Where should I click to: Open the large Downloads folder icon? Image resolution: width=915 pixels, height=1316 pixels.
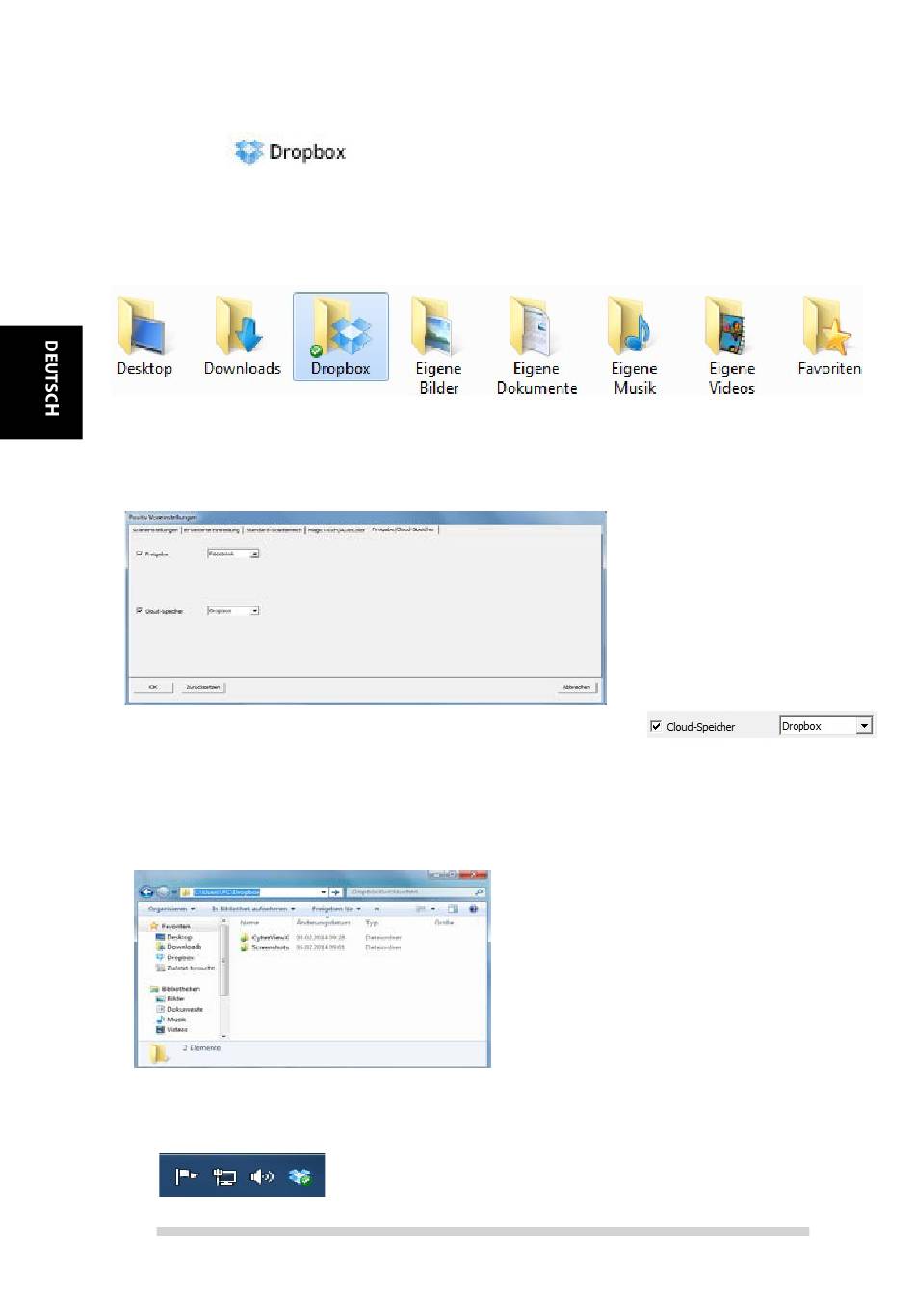click(242, 337)
